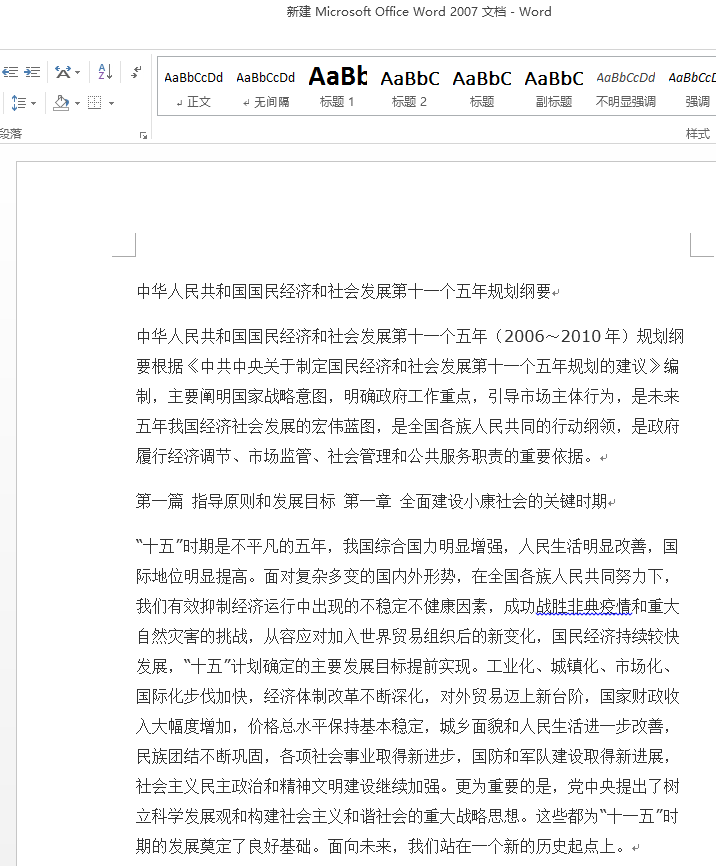Viewport: 716px width, 866px height.
Task: Click the line starting 立科学发展观和构建社会主义
Action: coord(408,816)
